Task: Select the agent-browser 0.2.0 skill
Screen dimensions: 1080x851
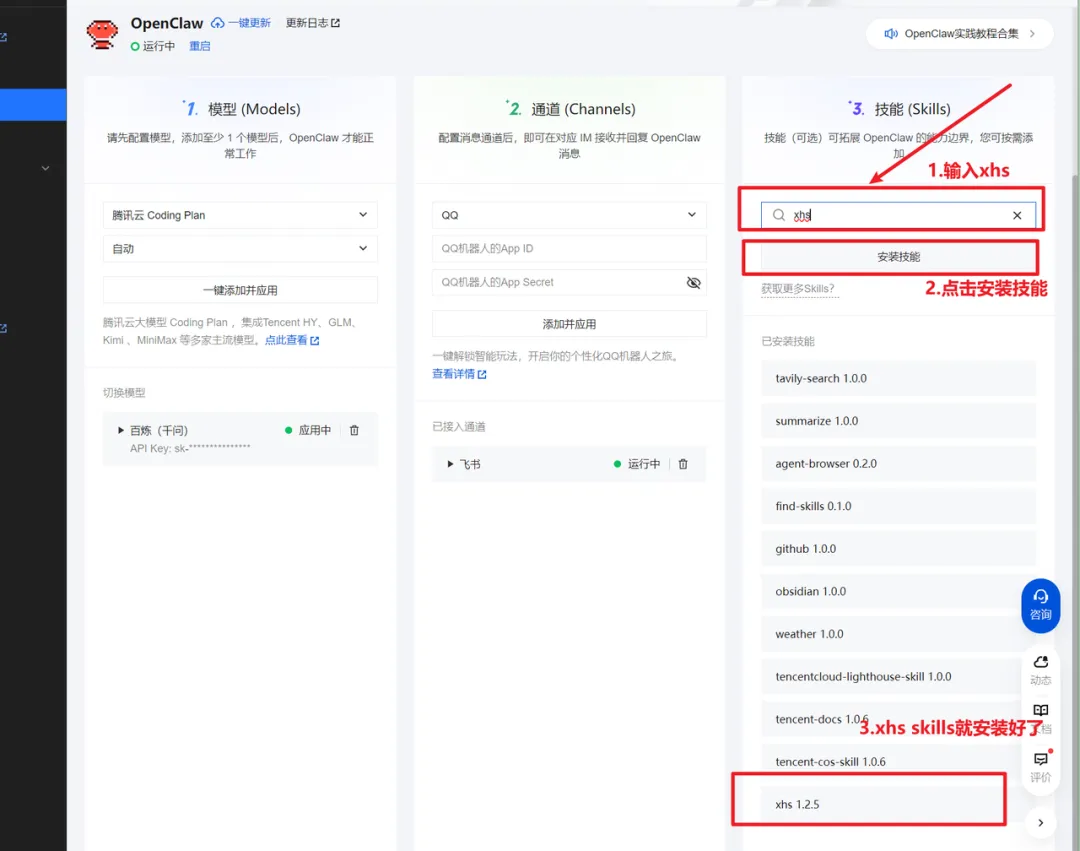Action: click(x=898, y=463)
